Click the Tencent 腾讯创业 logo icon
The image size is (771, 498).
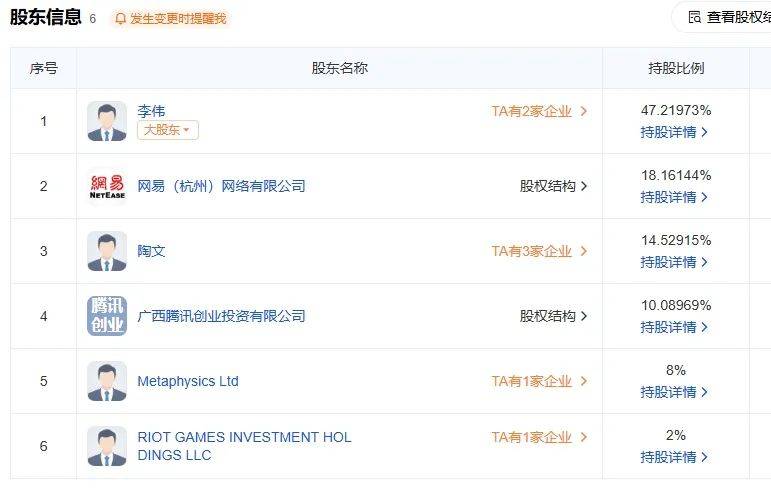coord(107,316)
